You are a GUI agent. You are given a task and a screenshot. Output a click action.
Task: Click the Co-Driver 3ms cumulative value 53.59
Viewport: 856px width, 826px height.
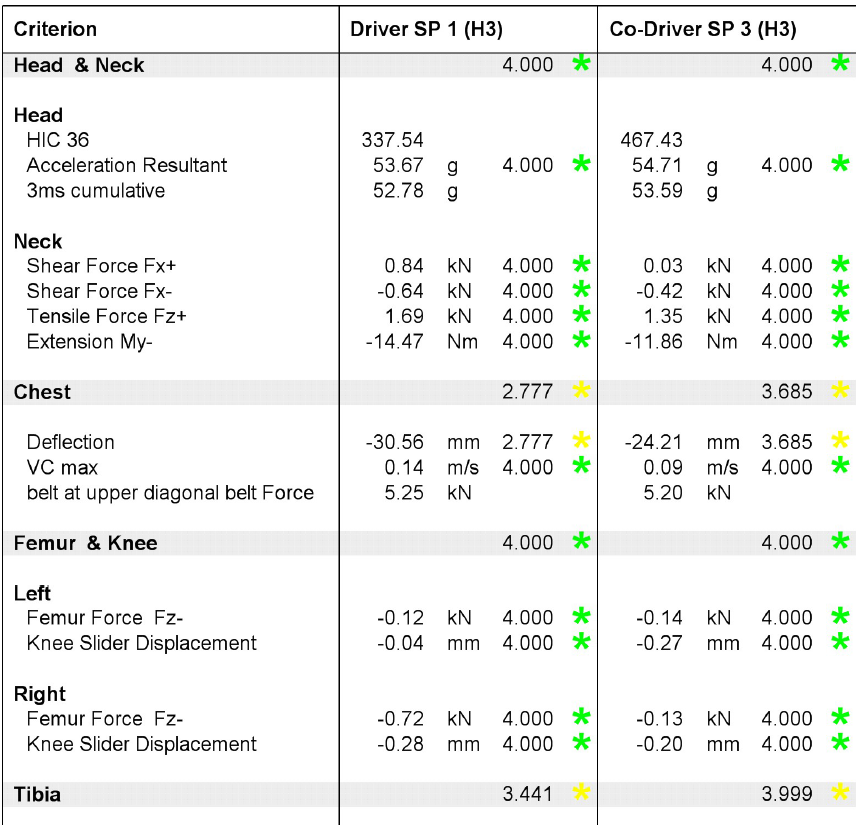[657, 191]
